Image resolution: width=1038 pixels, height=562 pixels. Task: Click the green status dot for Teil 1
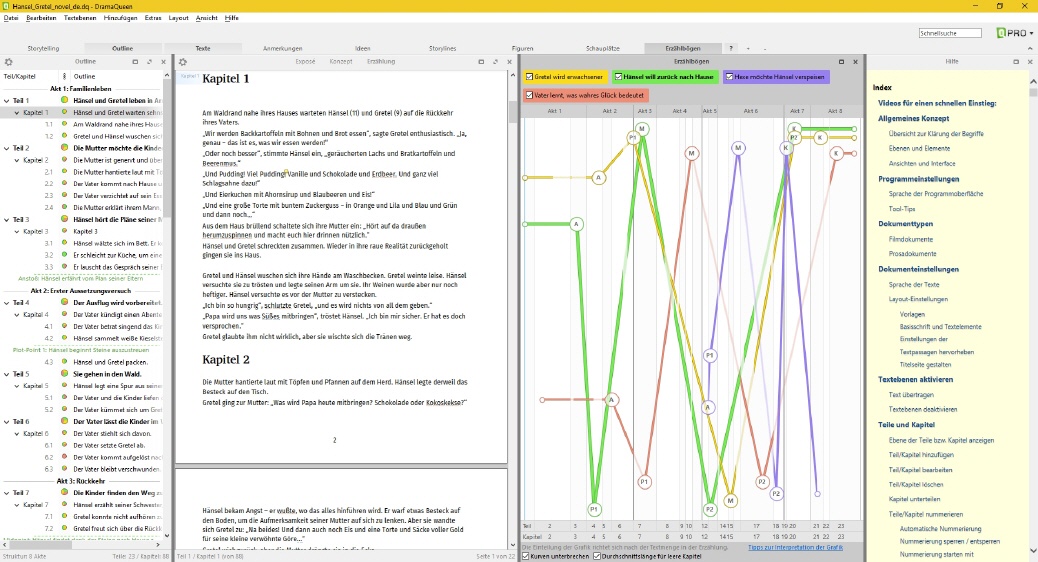[x=65, y=101]
